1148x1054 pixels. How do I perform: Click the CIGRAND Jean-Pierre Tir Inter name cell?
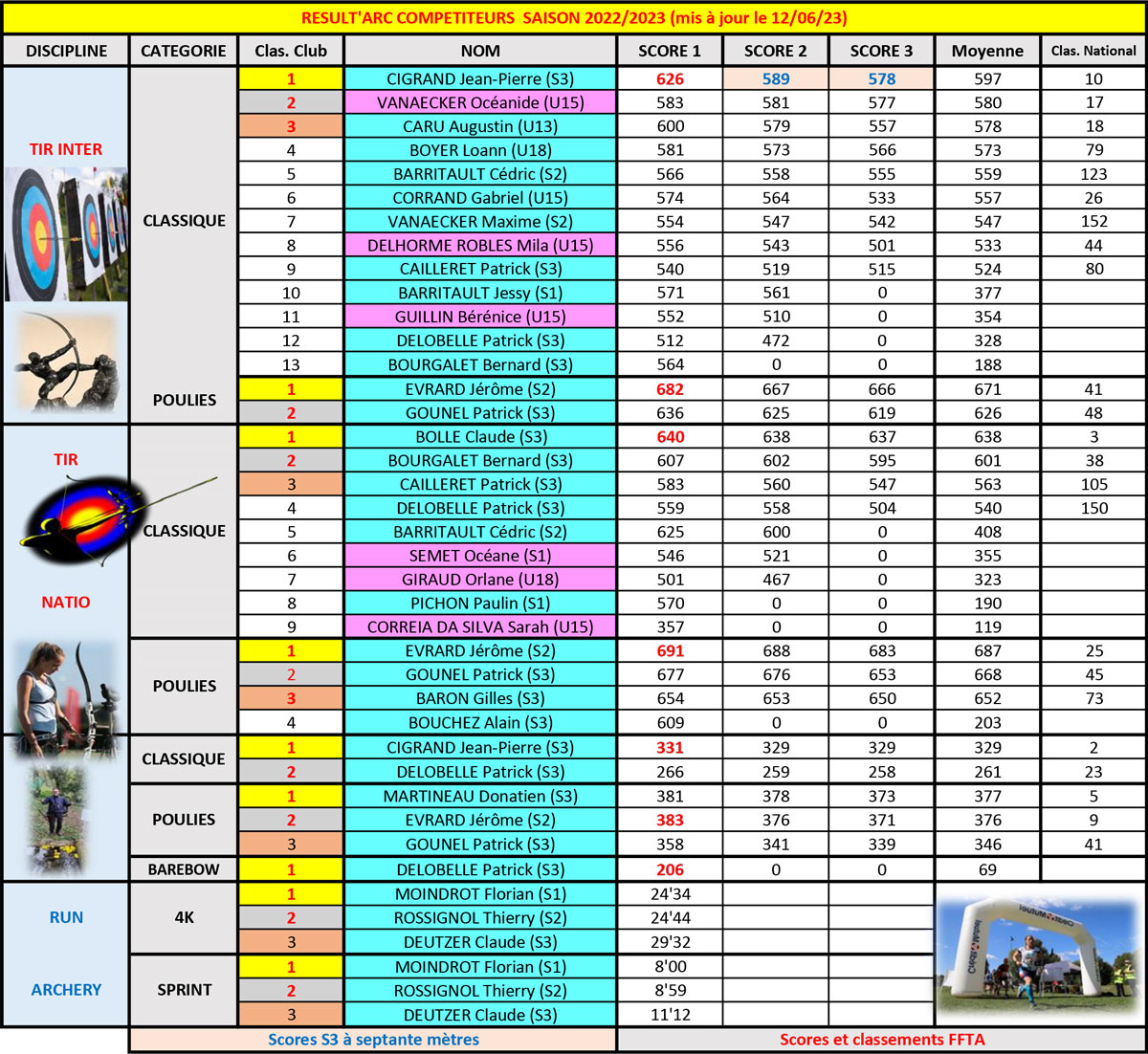[x=480, y=78]
